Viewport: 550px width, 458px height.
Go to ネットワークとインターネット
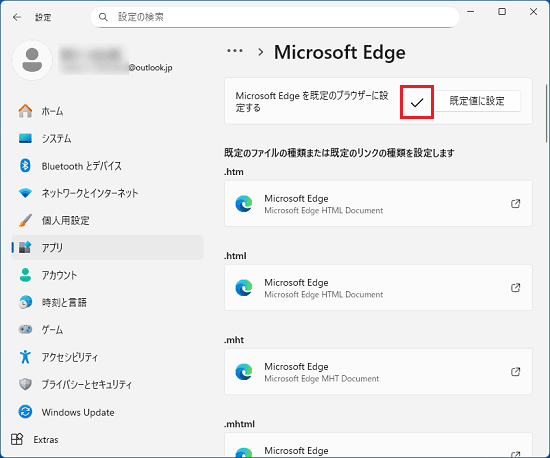pyautogui.click(x=90, y=193)
